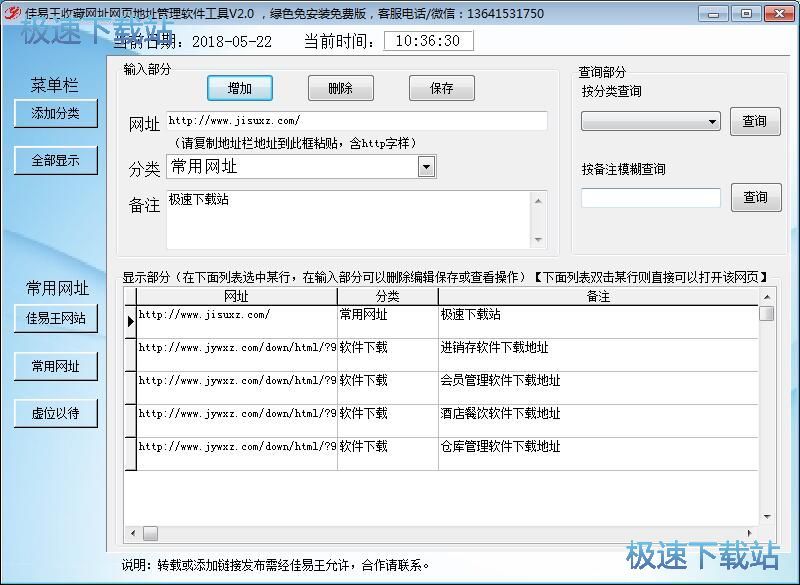Open the 佳易王网站 shortcut
Viewport: 800px width, 585px height.
56,318
